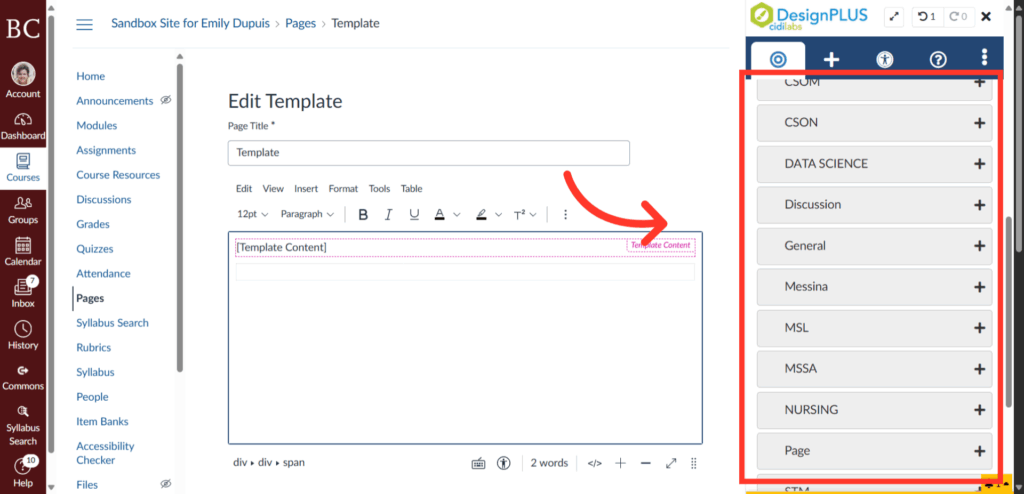Image resolution: width=1024 pixels, height=494 pixels.
Task: Open the editor View menu
Action: pyautogui.click(x=273, y=189)
